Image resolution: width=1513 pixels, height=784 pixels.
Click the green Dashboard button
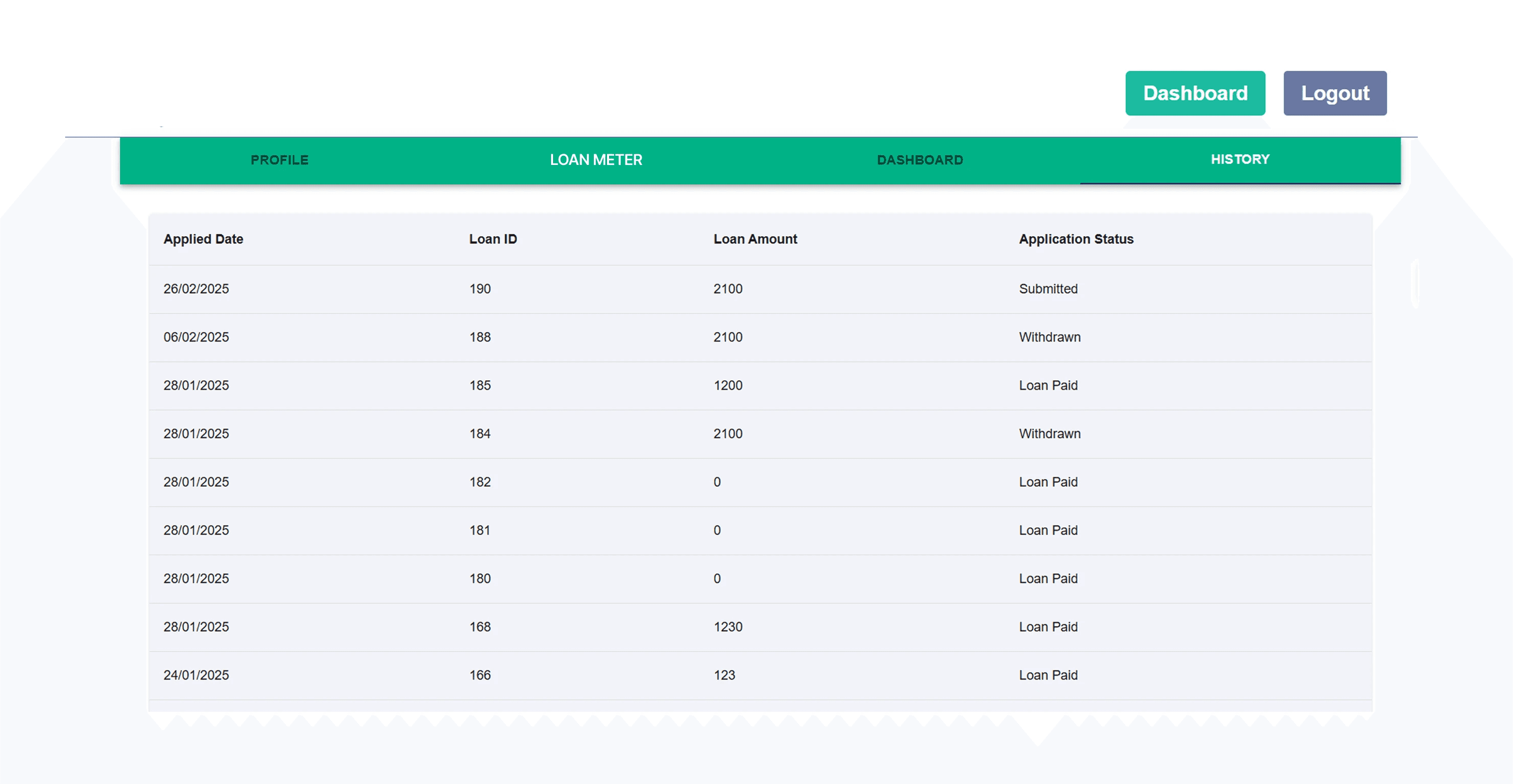[x=1195, y=93]
